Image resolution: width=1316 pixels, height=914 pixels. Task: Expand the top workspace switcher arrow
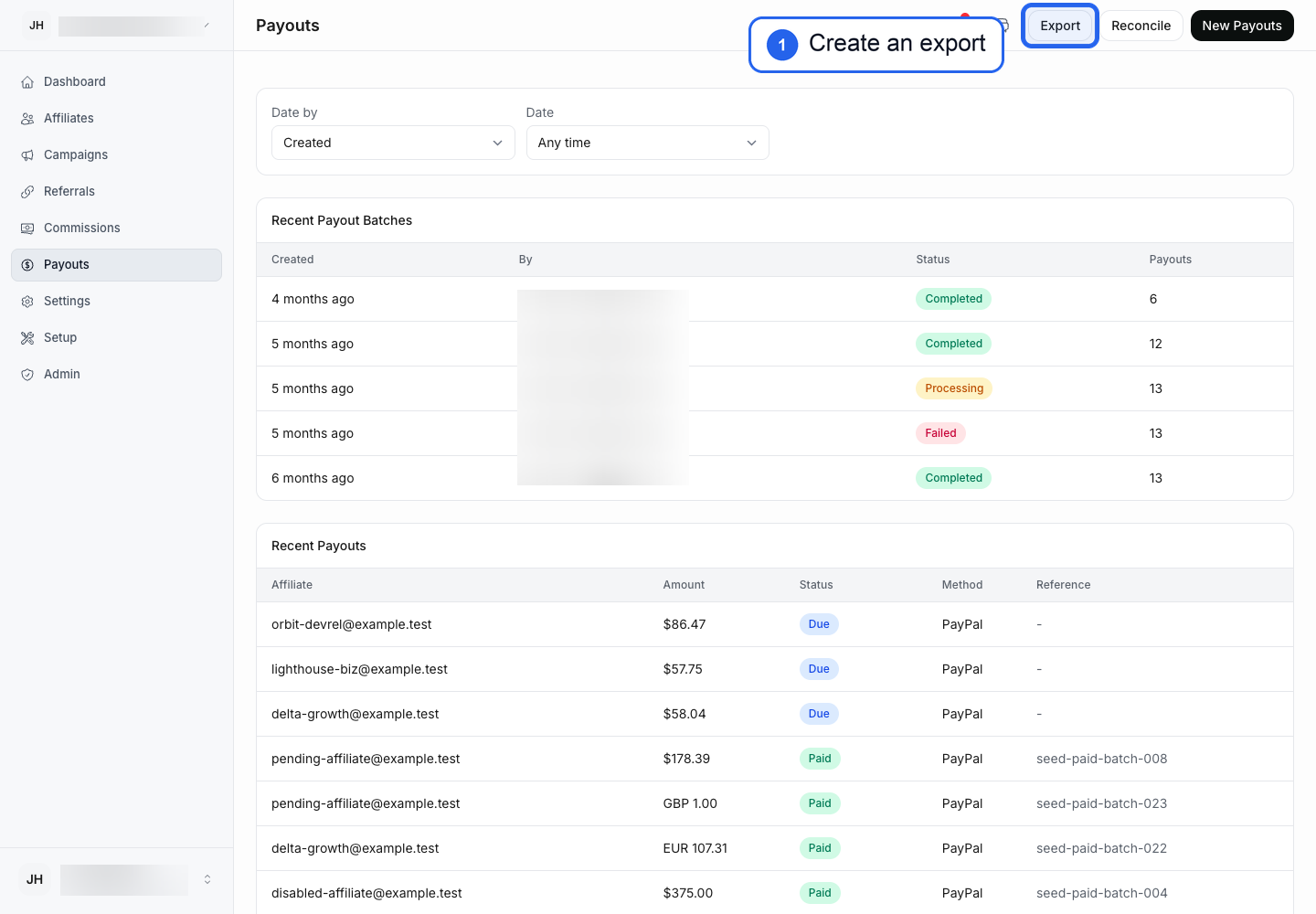pos(207,26)
